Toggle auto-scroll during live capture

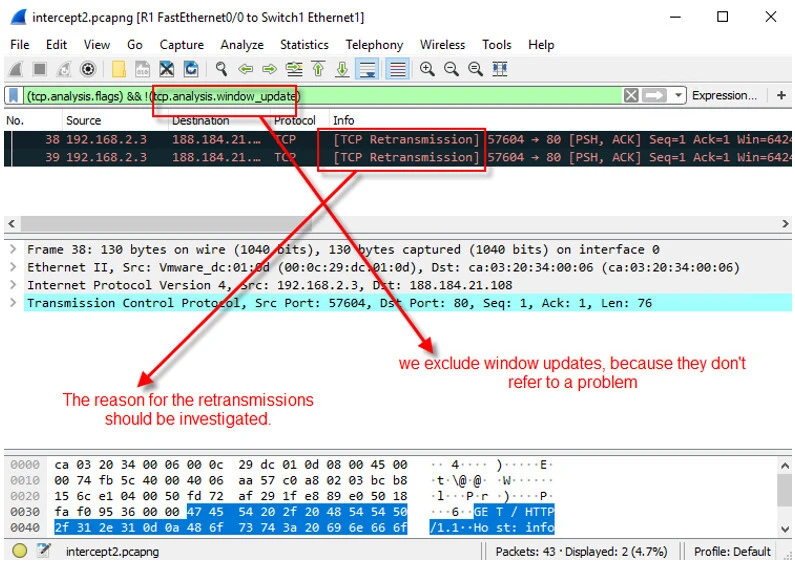pyautogui.click(x=367, y=69)
